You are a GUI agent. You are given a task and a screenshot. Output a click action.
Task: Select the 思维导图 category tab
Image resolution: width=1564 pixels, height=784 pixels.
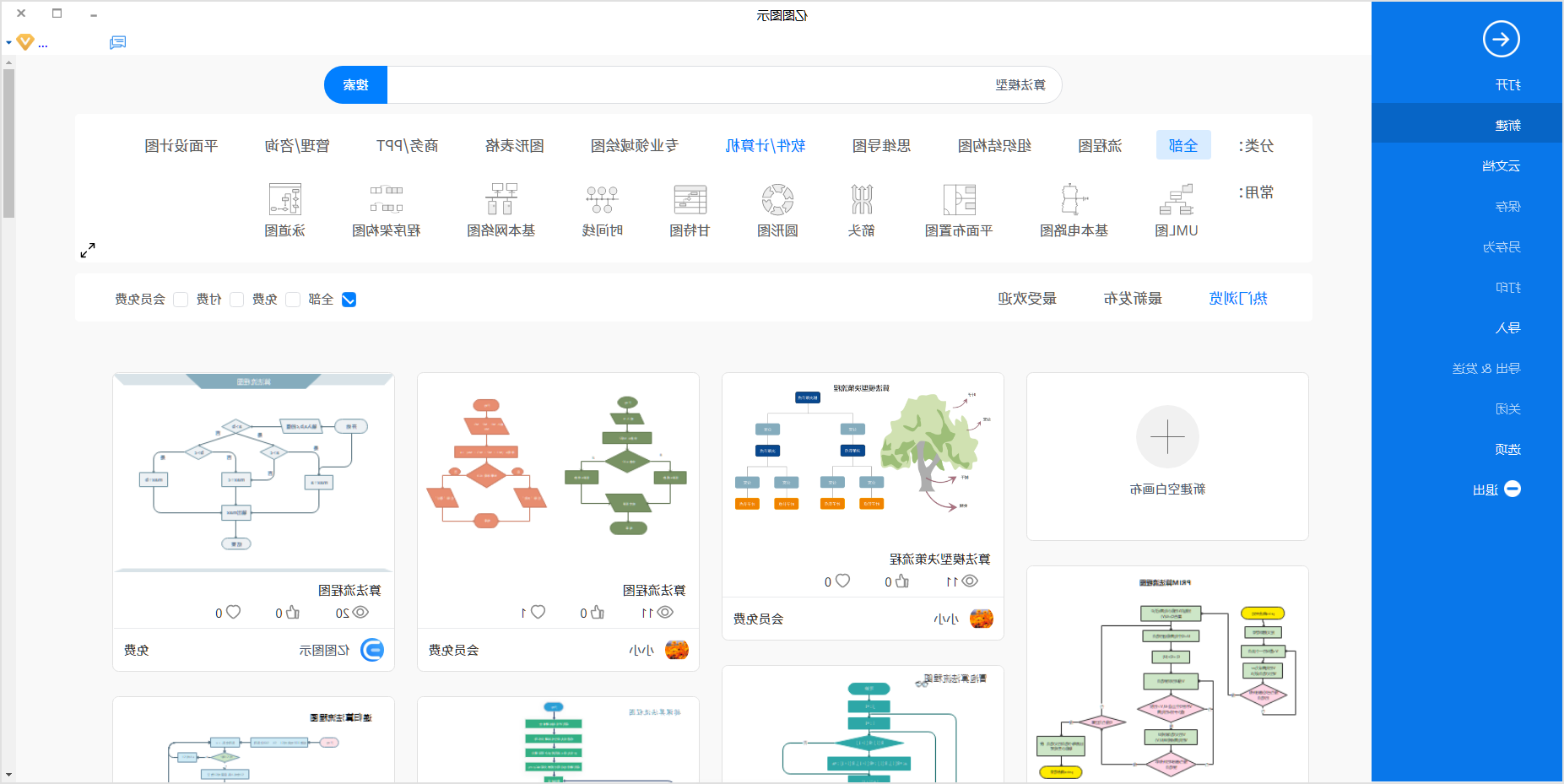[x=881, y=145]
